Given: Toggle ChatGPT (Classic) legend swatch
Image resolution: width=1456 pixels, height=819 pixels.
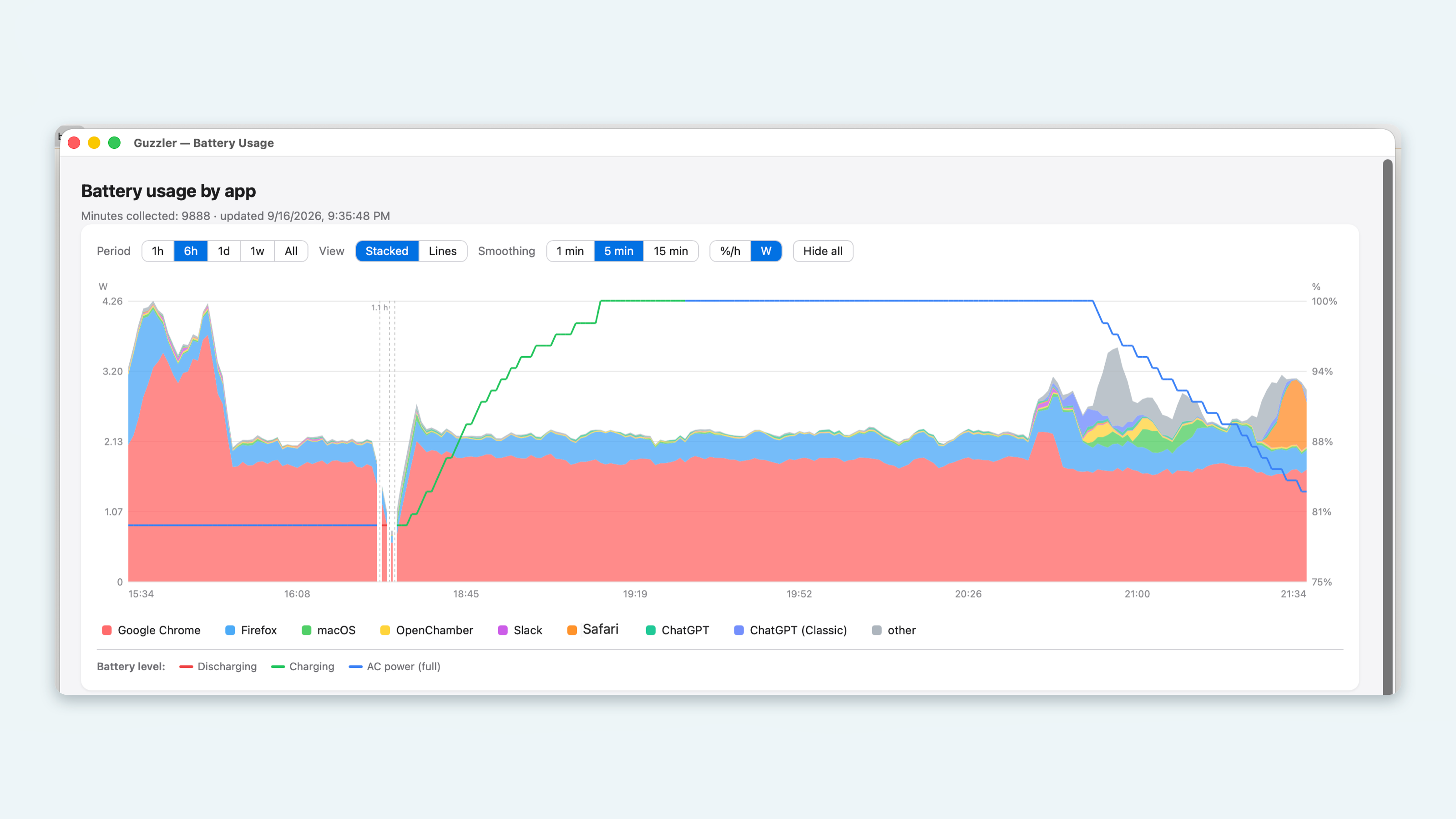Looking at the screenshot, I should tap(739, 630).
